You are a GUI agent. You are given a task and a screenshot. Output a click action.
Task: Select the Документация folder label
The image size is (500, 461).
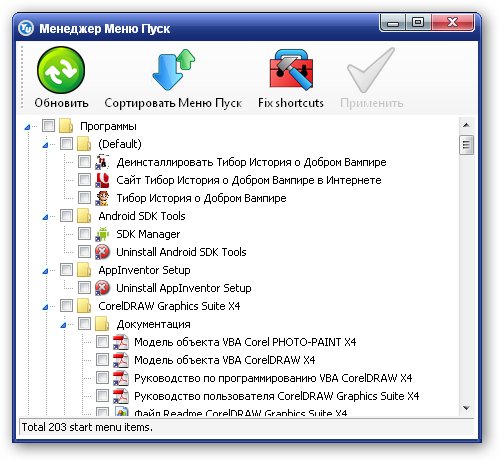(x=153, y=324)
